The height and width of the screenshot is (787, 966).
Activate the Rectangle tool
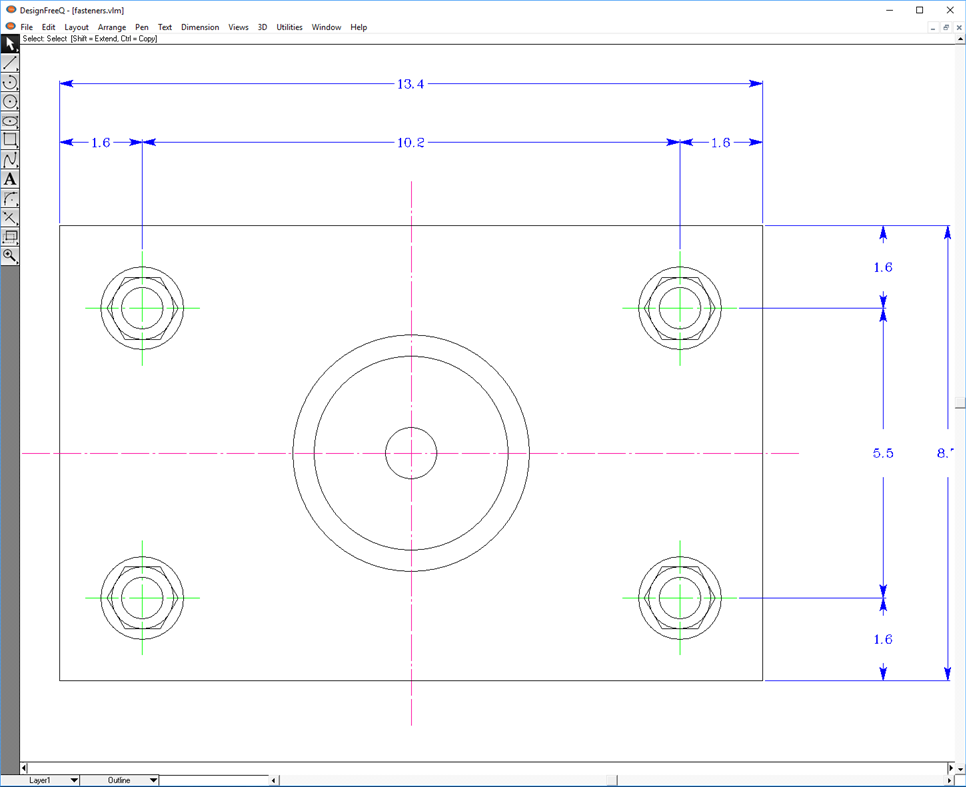point(11,140)
